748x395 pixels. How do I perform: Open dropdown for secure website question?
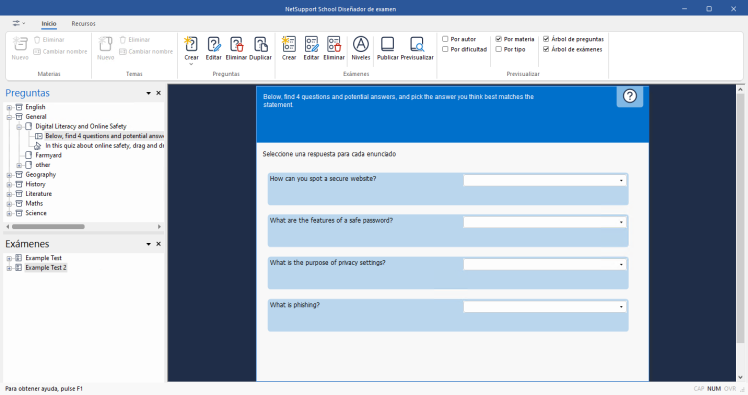click(x=621, y=180)
